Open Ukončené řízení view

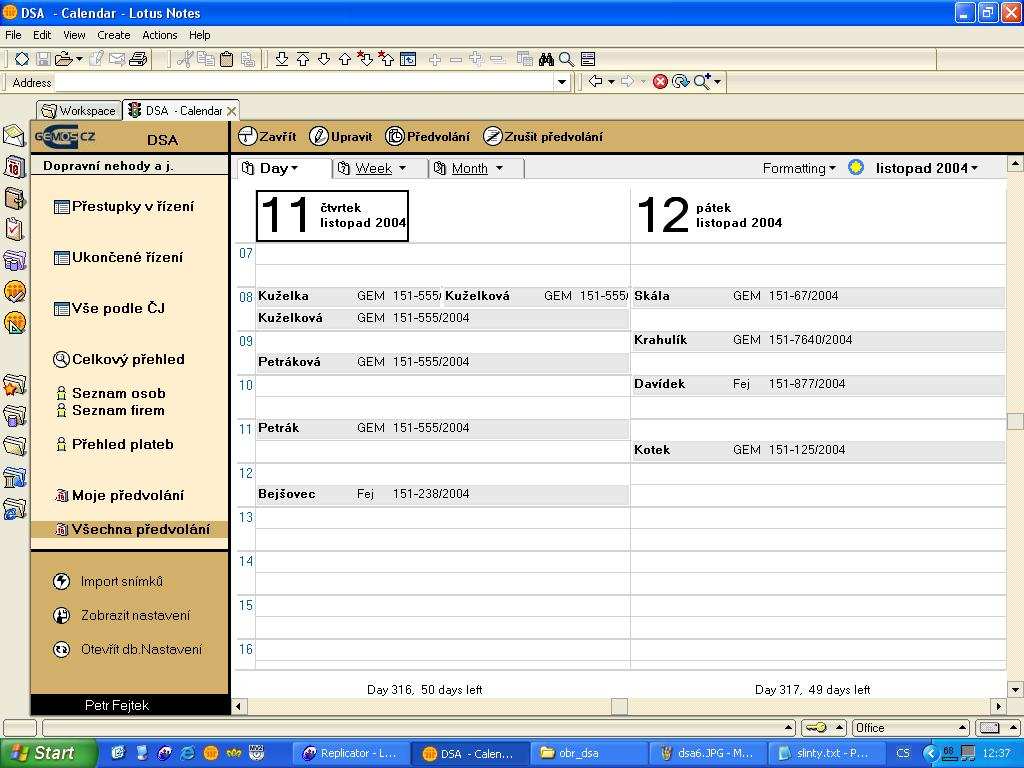(118, 257)
